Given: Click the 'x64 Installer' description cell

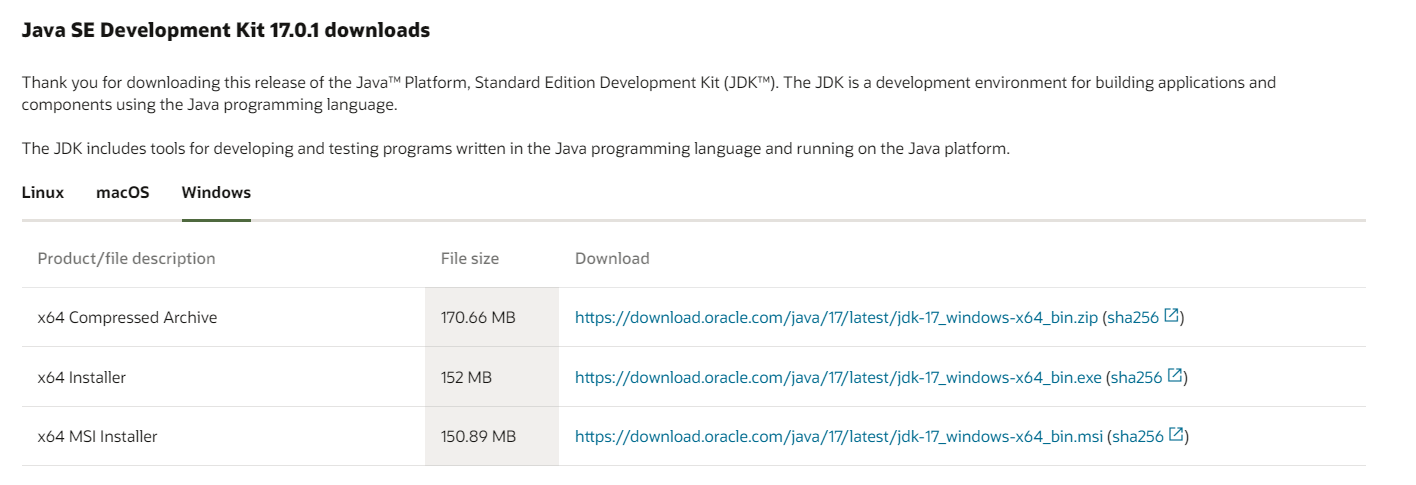Looking at the screenshot, I should click(223, 377).
